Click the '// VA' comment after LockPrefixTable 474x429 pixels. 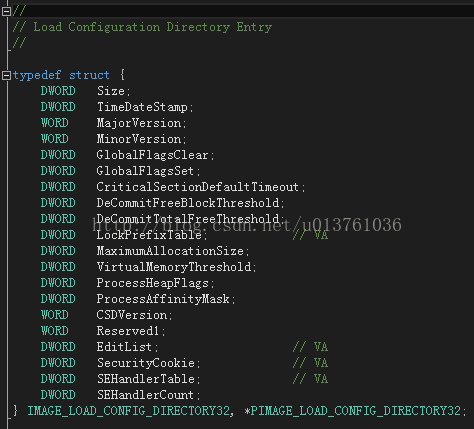coord(310,235)
